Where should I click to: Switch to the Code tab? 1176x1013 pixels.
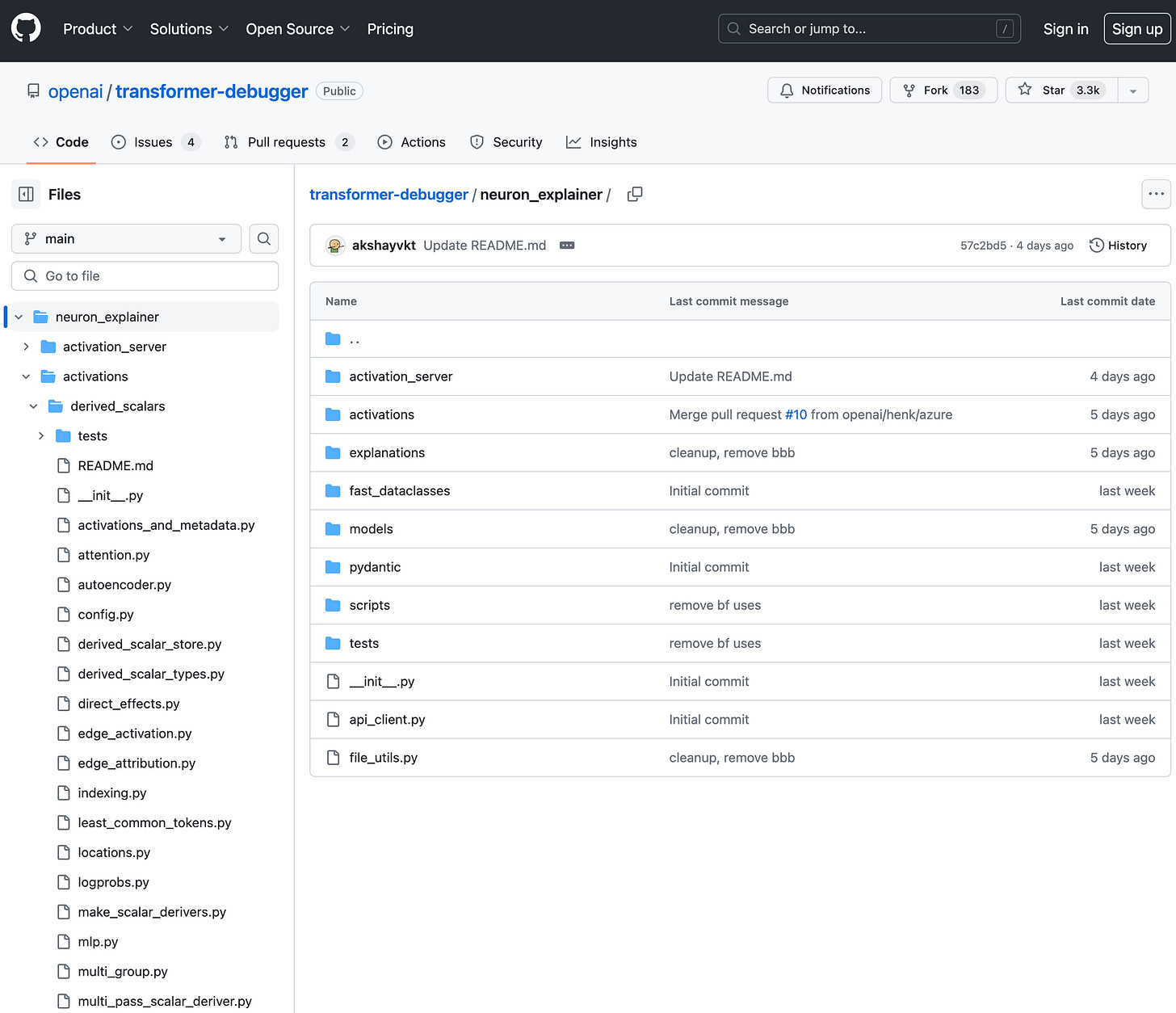pos(61,142)
